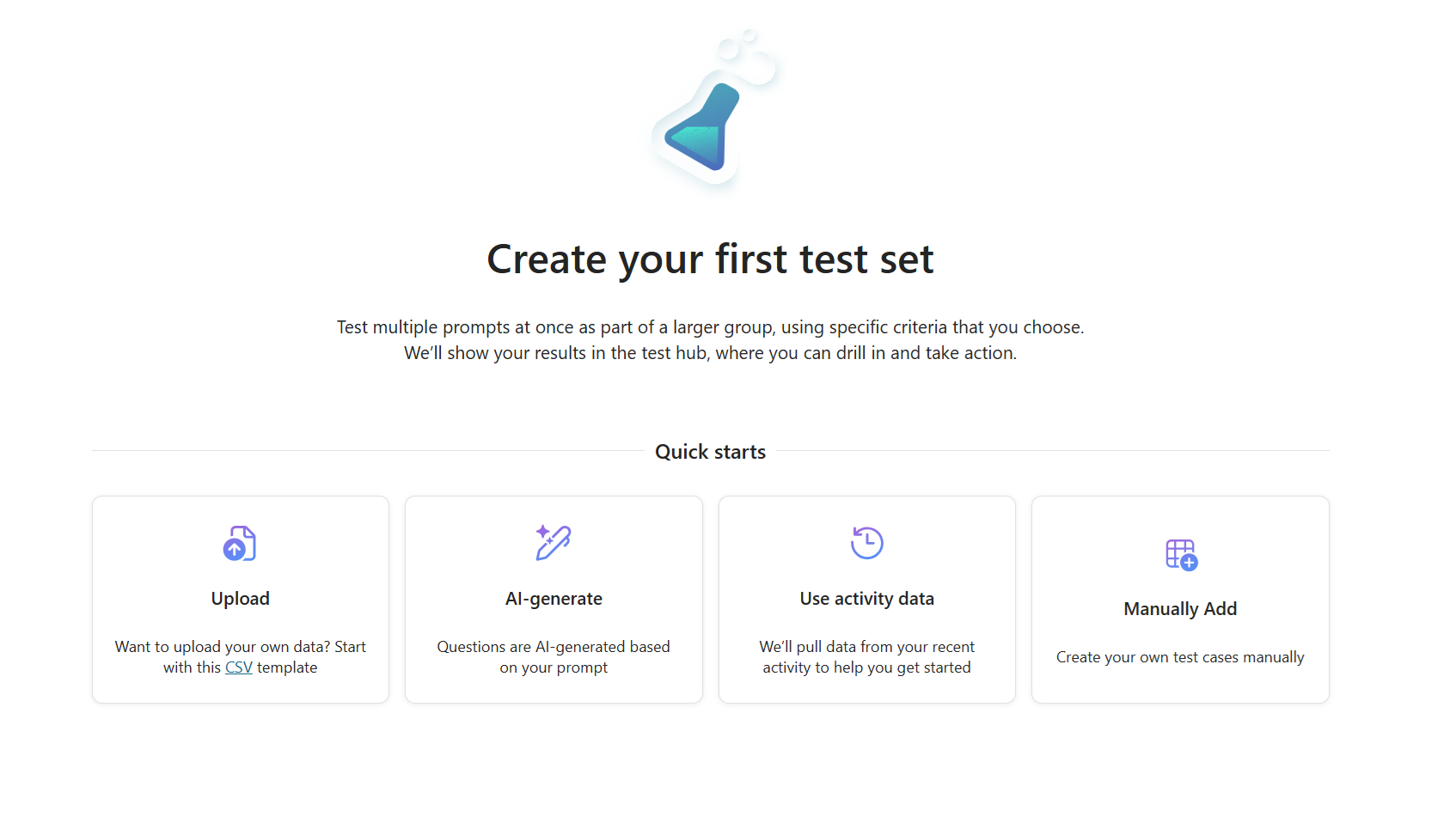The height and width of the screenshot is (835, 1456).
Task: Click the AI-generate card description text
Action: click(x=554, y=656)
